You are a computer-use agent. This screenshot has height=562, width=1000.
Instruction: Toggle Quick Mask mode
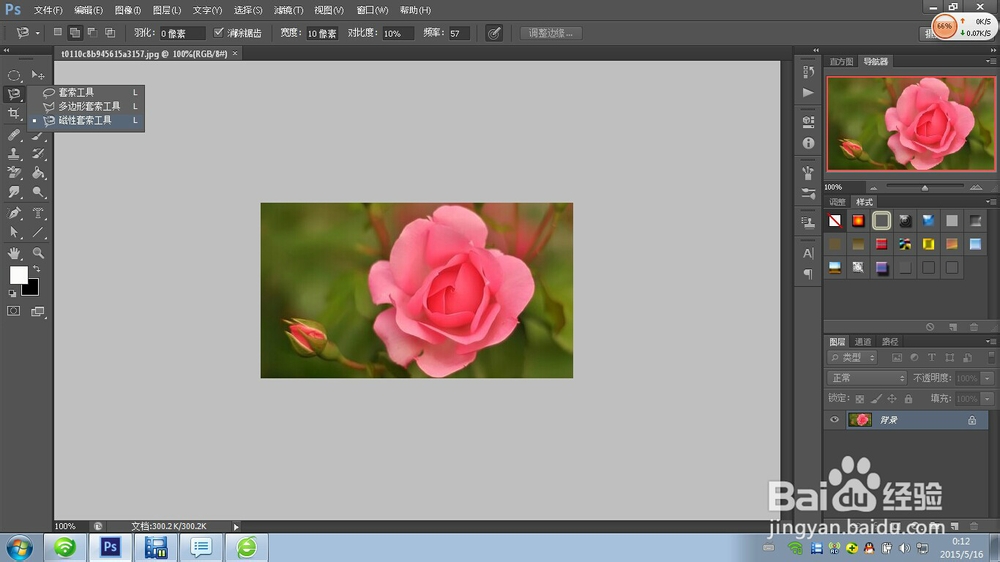point(13,311)
